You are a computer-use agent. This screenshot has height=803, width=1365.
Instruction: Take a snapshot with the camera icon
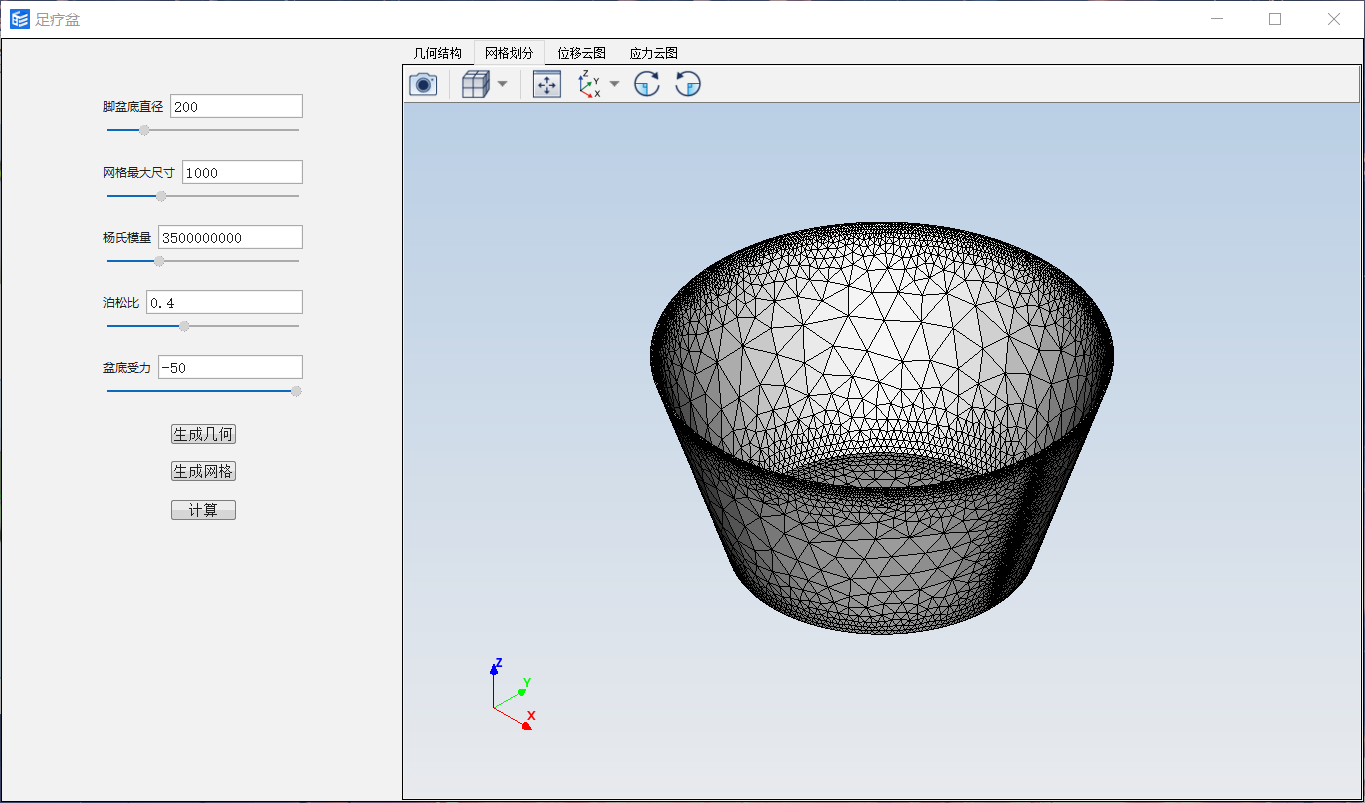coord(424,85)
